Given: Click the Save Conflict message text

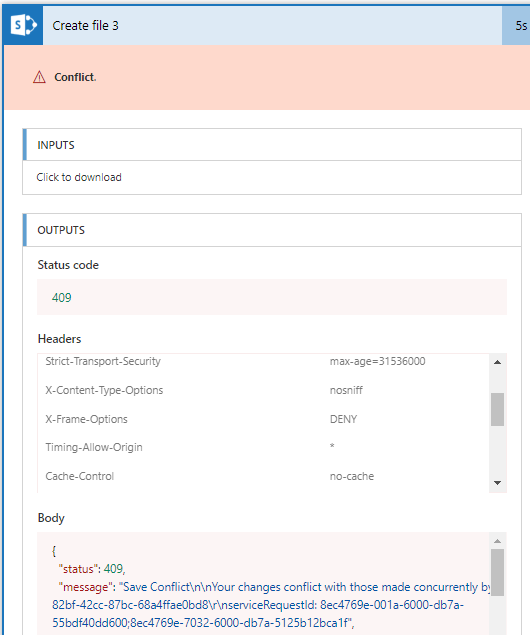Looking at the screenshot, I should (304, 587).
